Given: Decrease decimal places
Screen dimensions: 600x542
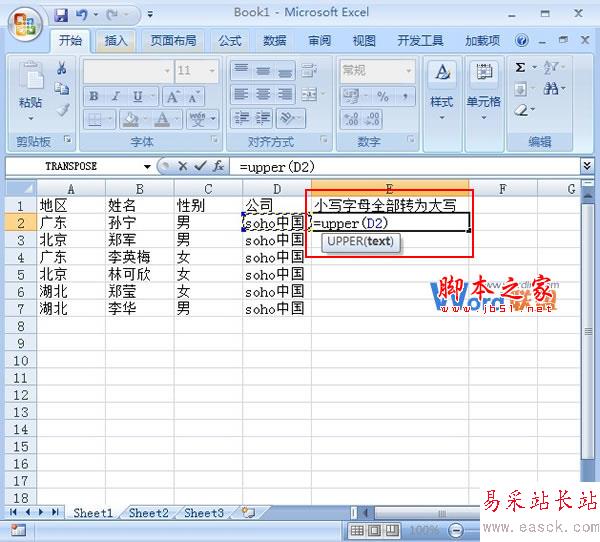Looking at the screenshot, I should coord(372,119).
